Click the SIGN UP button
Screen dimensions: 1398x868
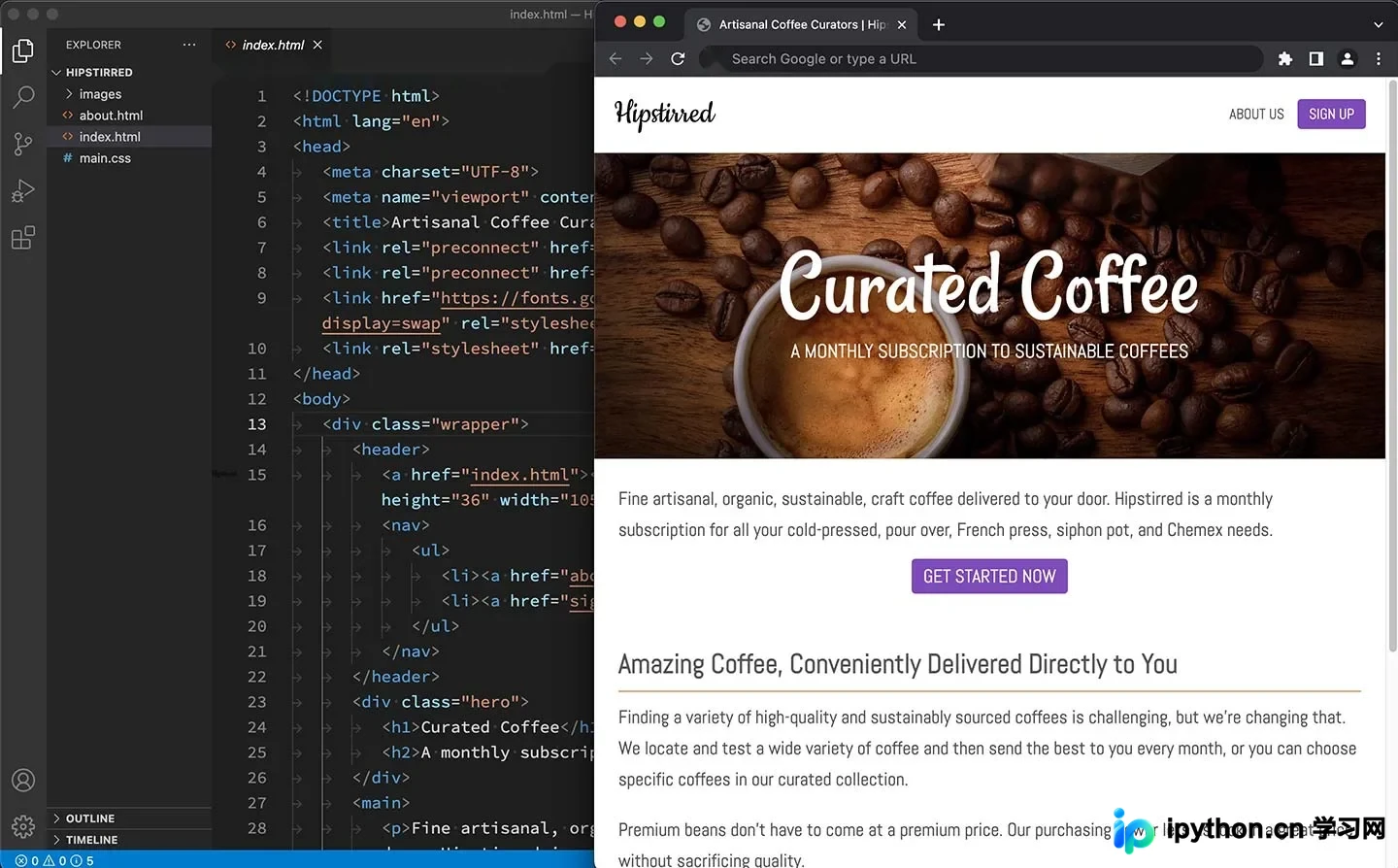tap(1331, 114)
